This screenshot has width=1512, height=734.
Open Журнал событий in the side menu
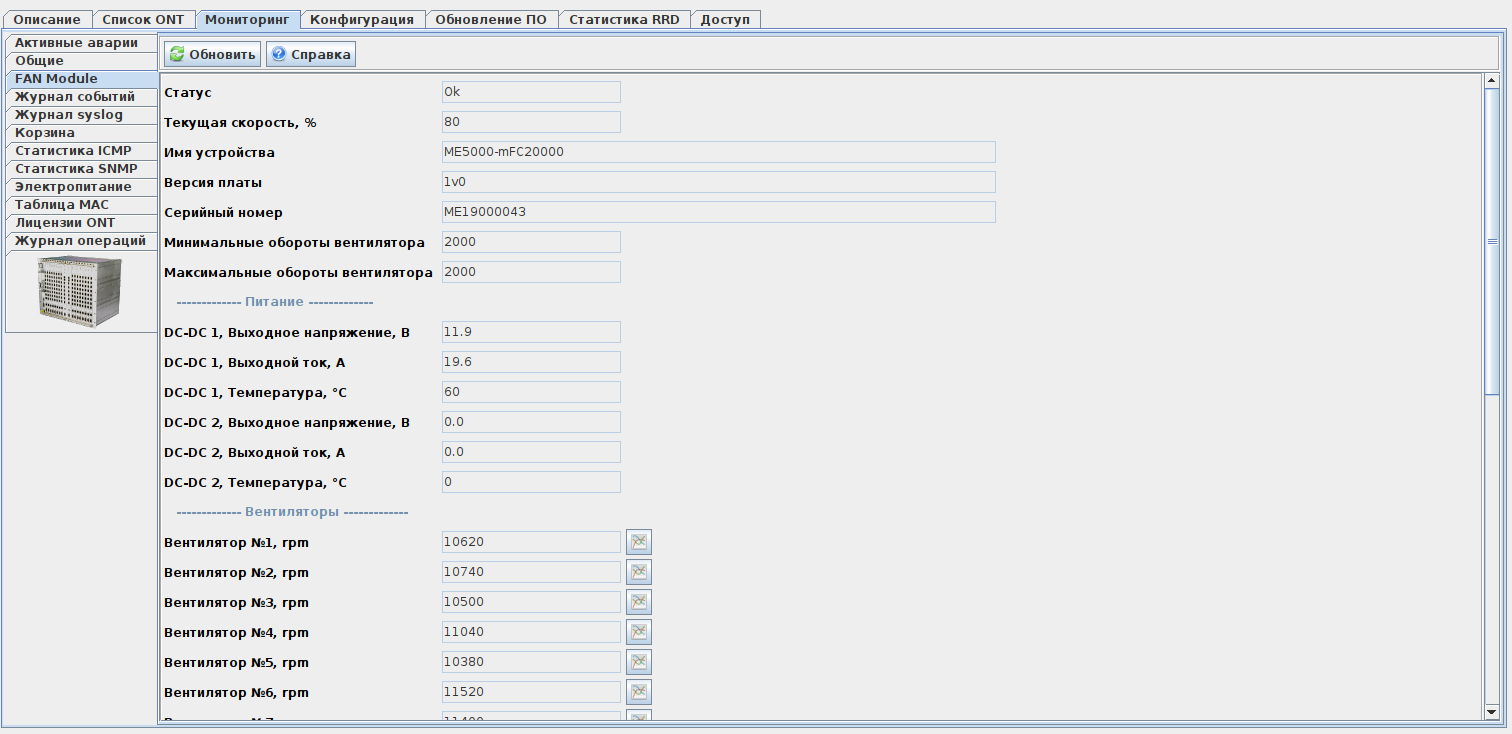(82, 97)
